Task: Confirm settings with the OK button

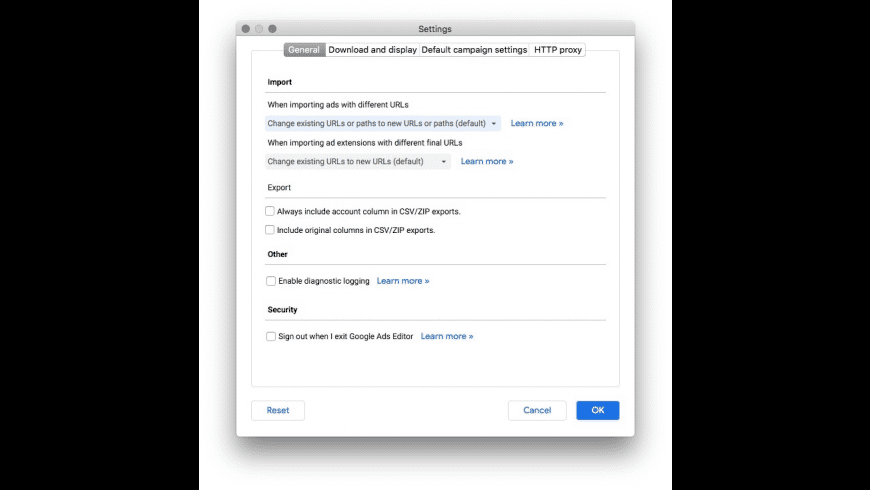Action: point(598,410)
